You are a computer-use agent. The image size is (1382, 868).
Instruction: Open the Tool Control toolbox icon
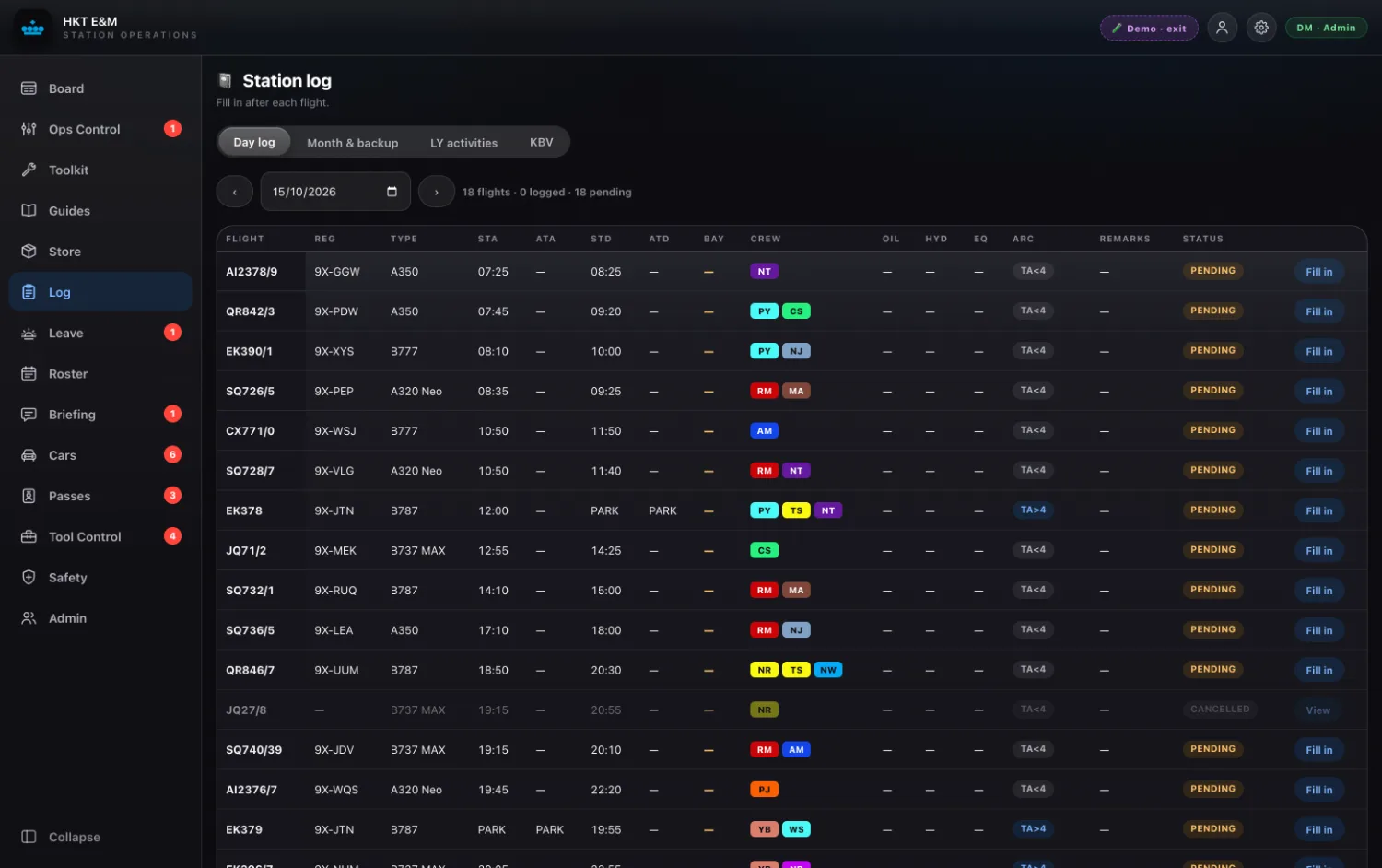29,536
